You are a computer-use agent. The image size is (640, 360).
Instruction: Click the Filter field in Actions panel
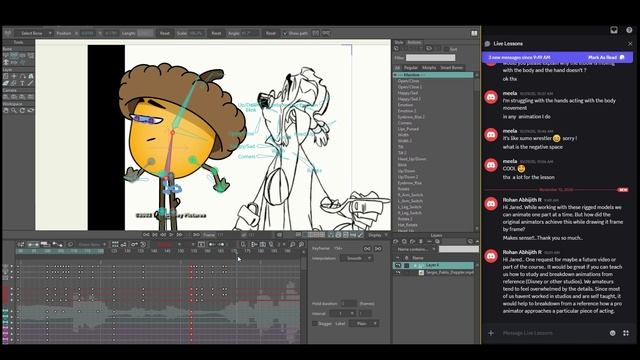point(430,58)
